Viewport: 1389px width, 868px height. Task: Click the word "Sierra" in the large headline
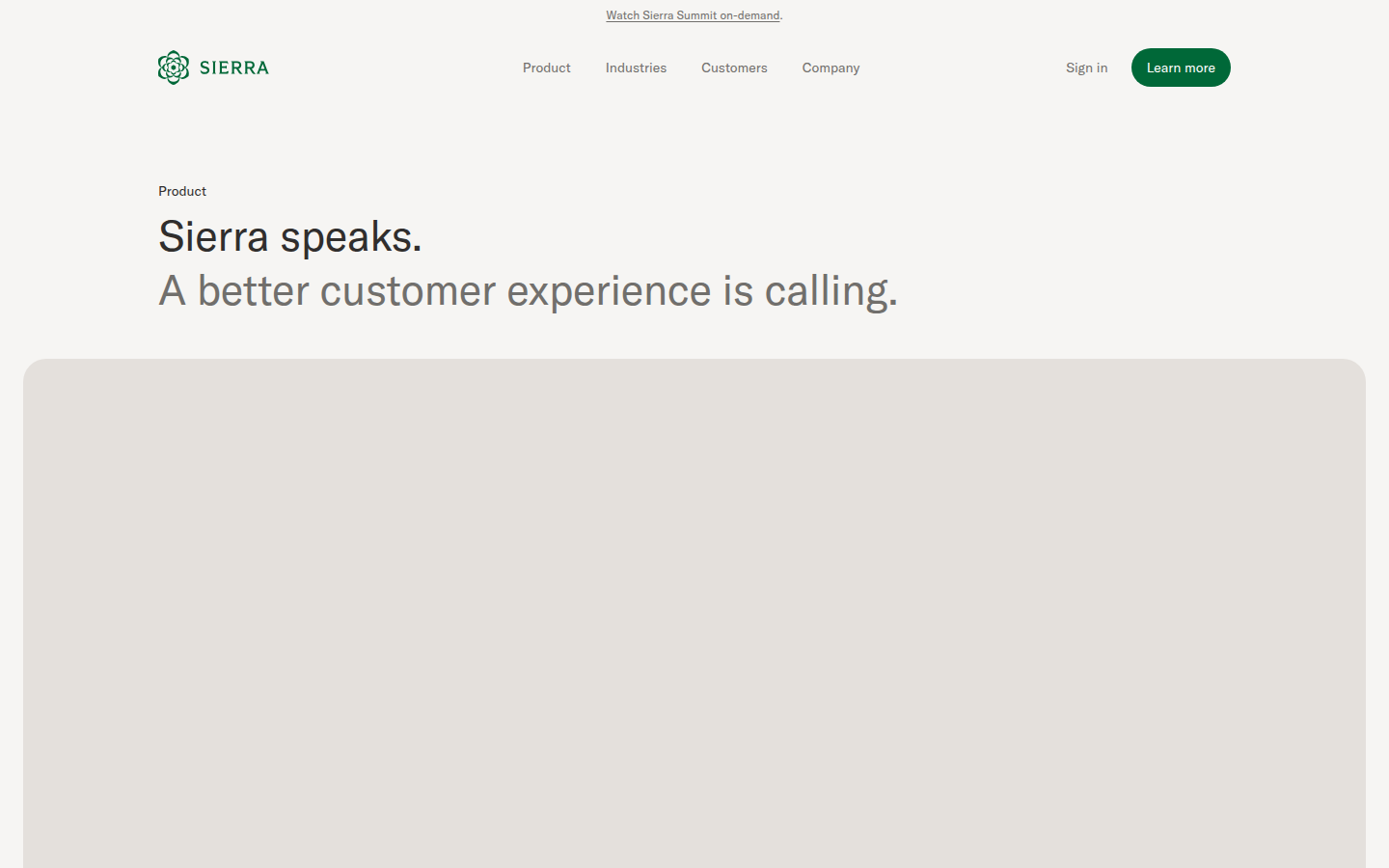(213, 237)
